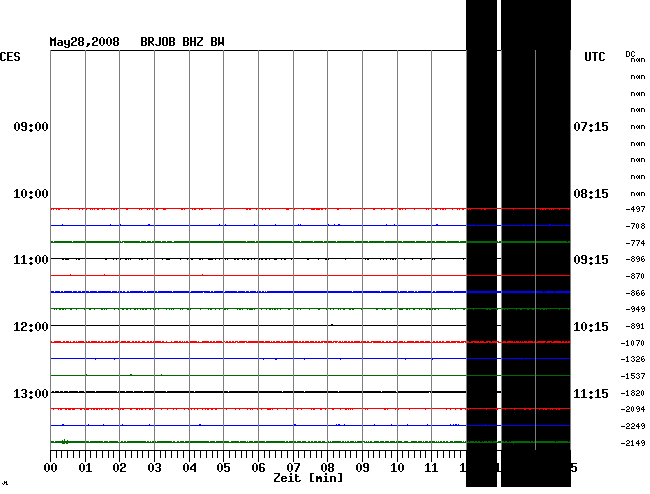Click the 07:15 UTC time label

click(x=591, y=126)
